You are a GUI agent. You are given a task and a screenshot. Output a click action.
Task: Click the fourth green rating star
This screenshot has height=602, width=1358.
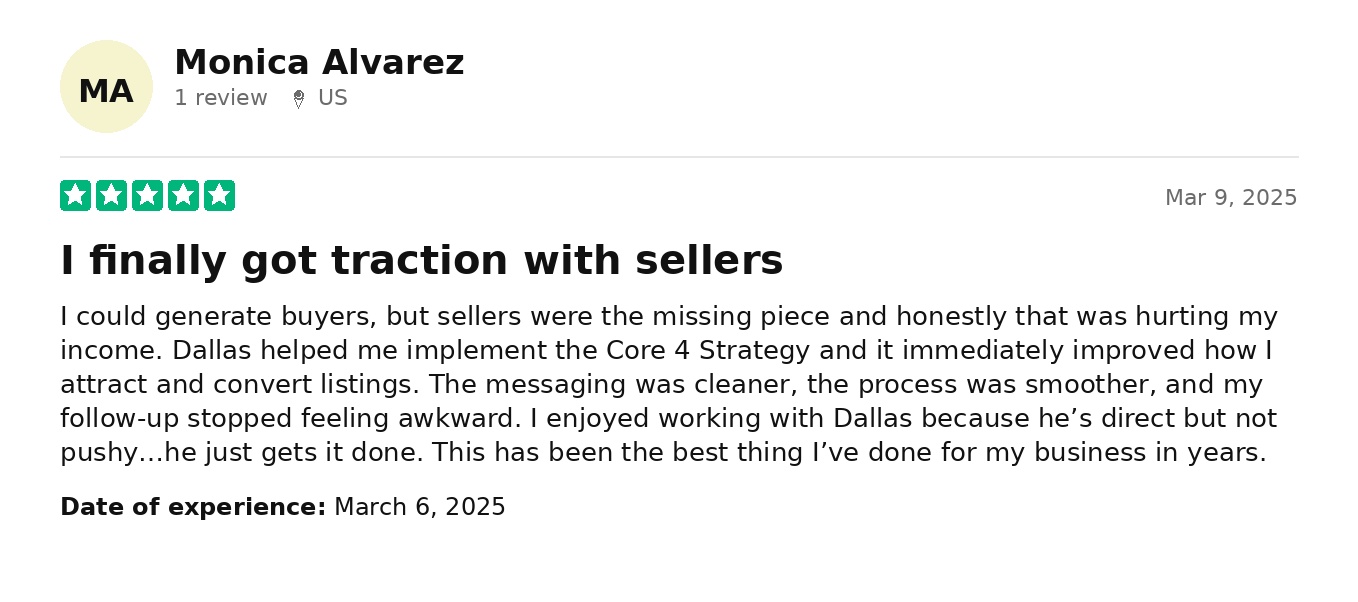pos(183,196)
